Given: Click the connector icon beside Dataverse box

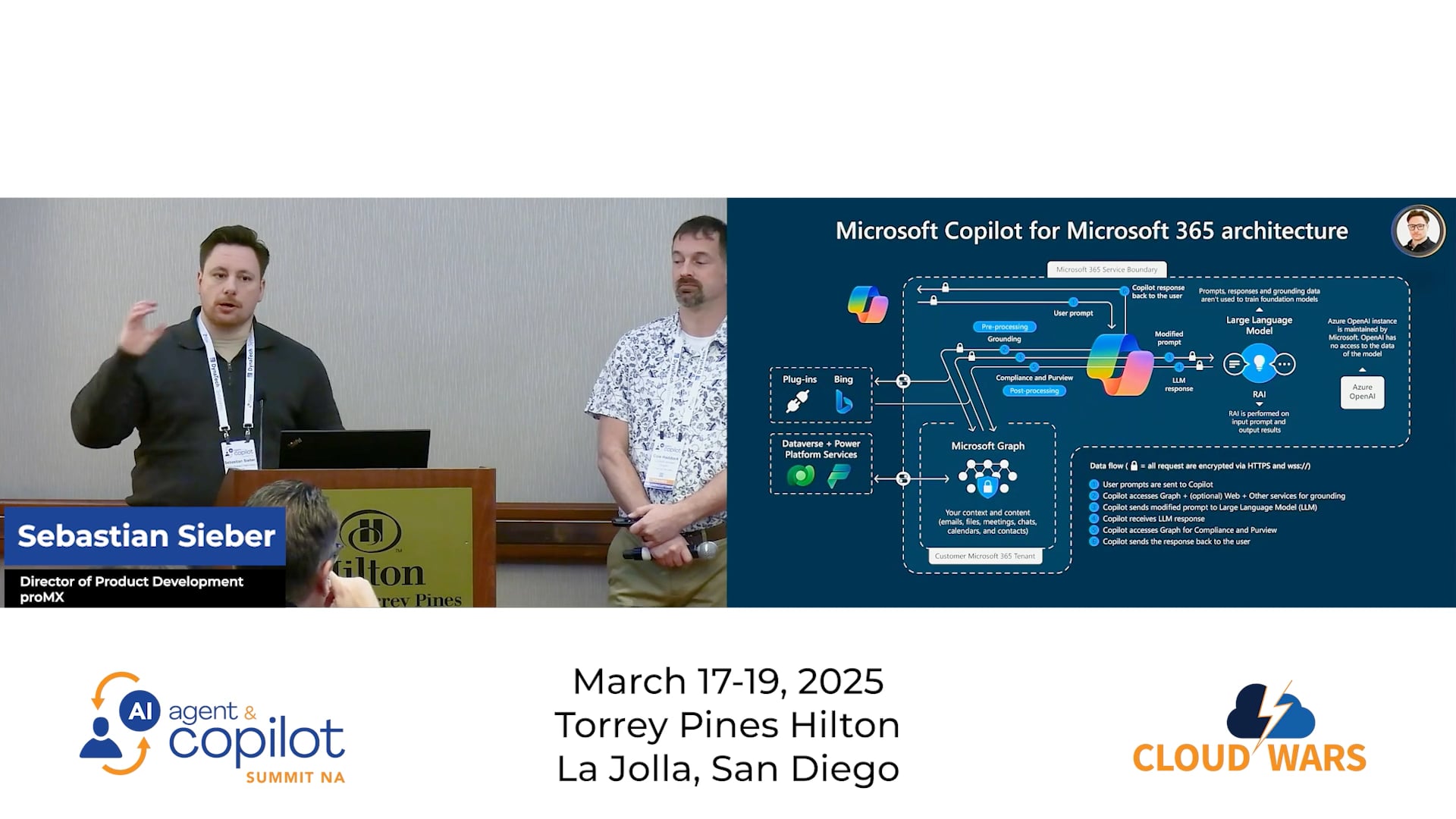Looking at the screenshot, I should tap(903, 479).
